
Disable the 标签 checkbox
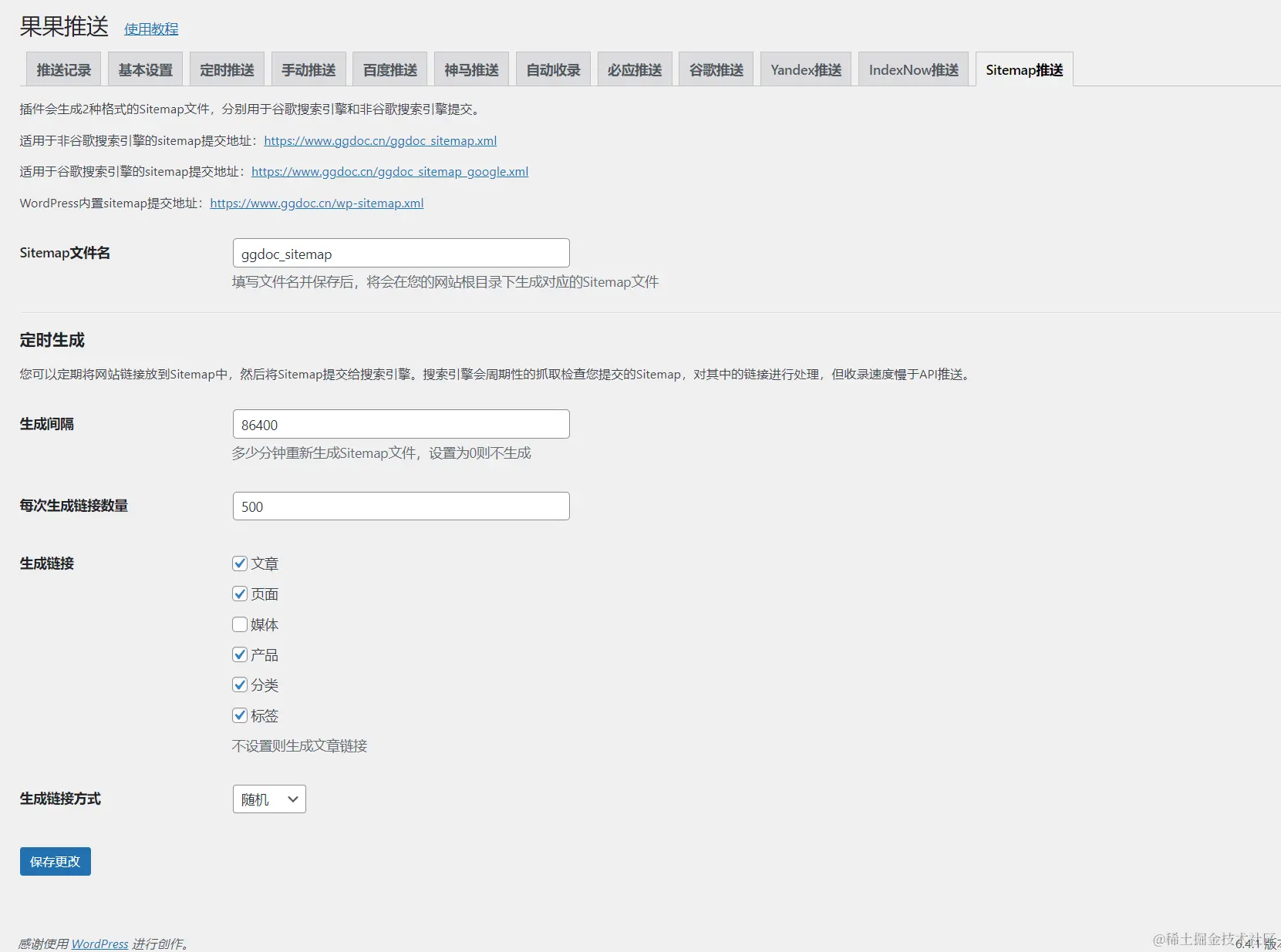(240, 715)
